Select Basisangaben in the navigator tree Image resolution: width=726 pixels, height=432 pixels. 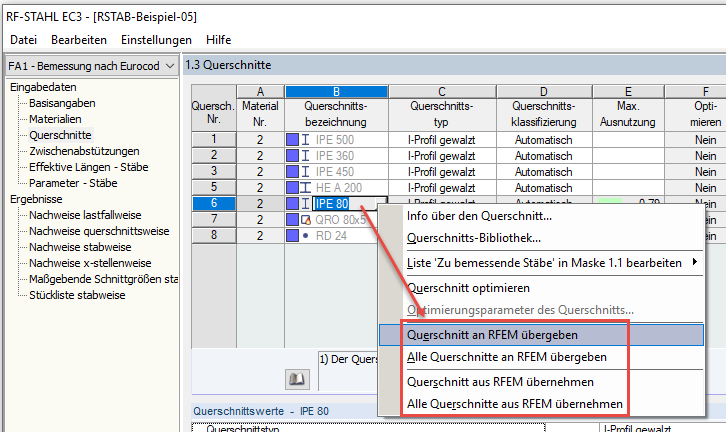[62, 103]
